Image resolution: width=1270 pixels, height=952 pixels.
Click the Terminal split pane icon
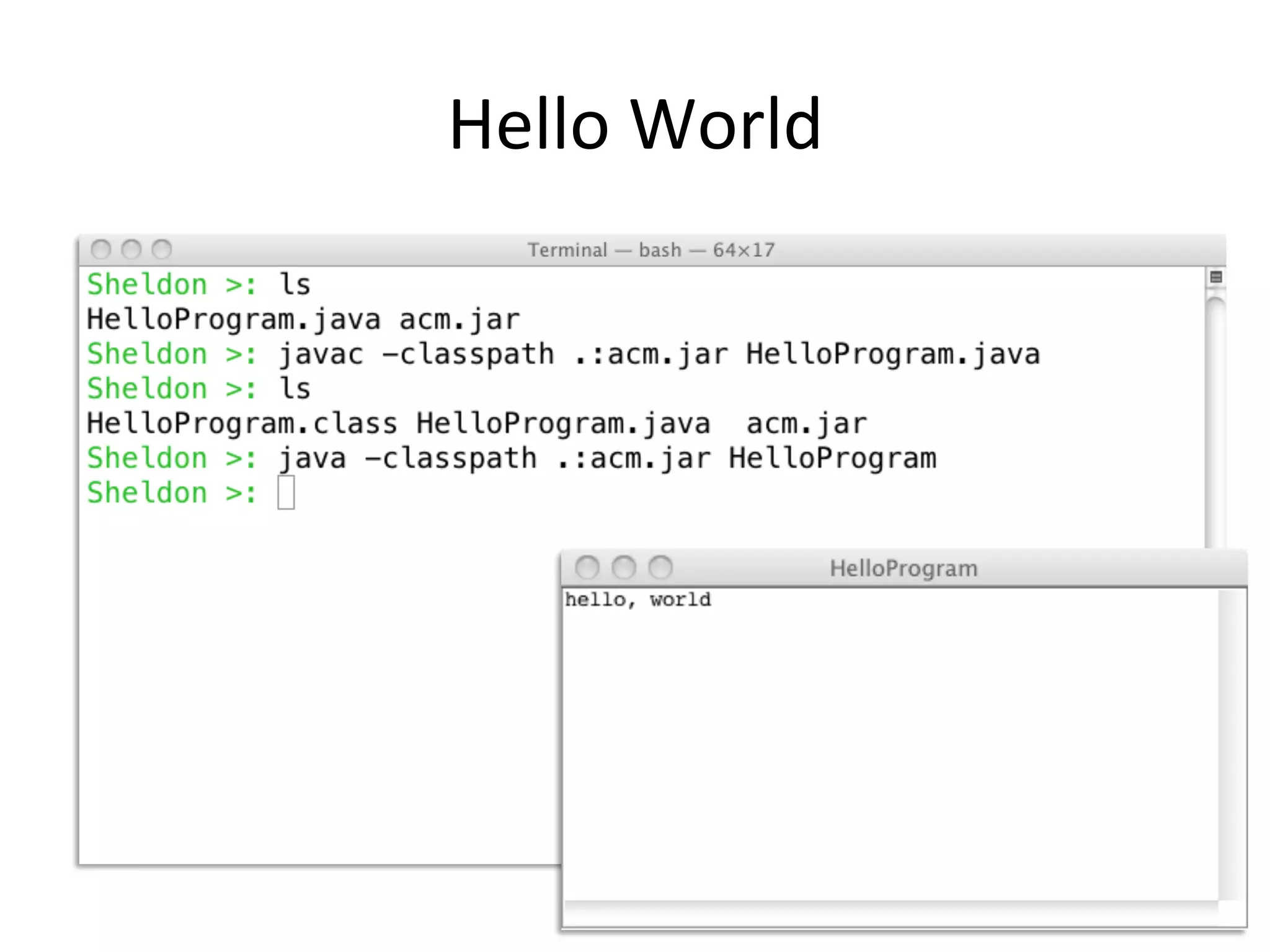click(1216, 277)
